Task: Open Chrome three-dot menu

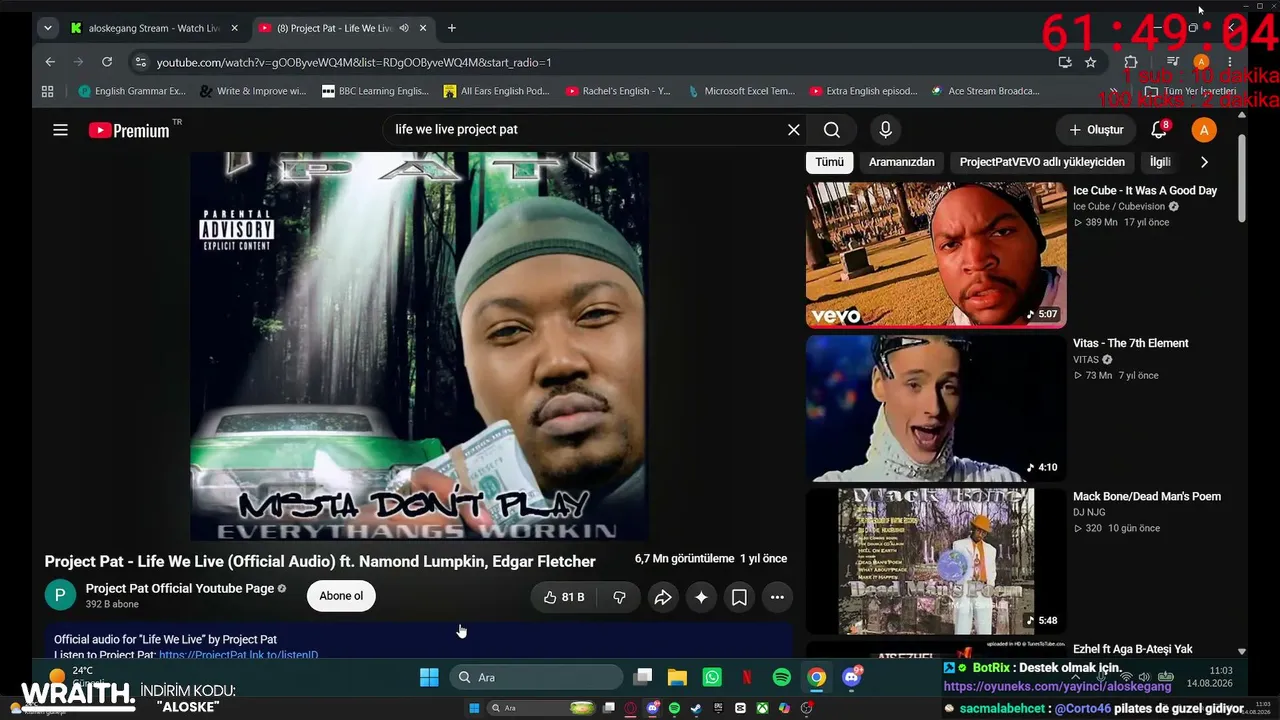Action: (1230, 62)
